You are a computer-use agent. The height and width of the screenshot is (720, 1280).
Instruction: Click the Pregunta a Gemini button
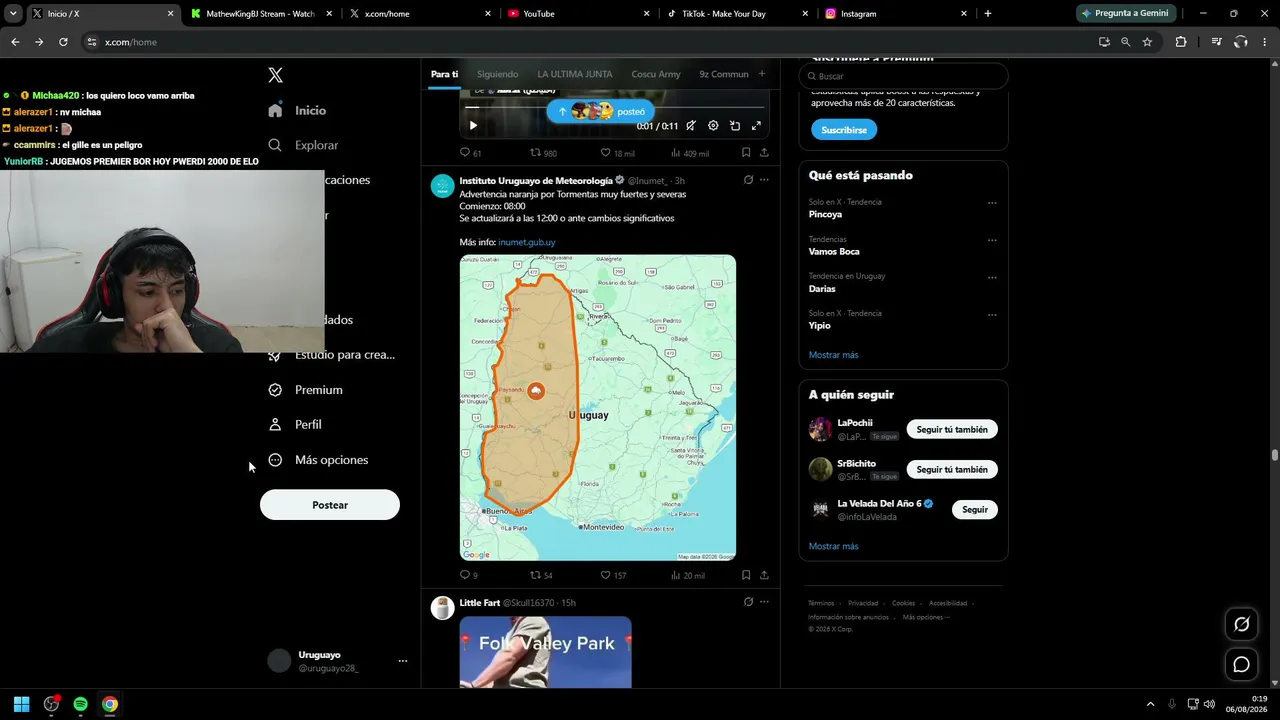click(x=1125, y=13)
